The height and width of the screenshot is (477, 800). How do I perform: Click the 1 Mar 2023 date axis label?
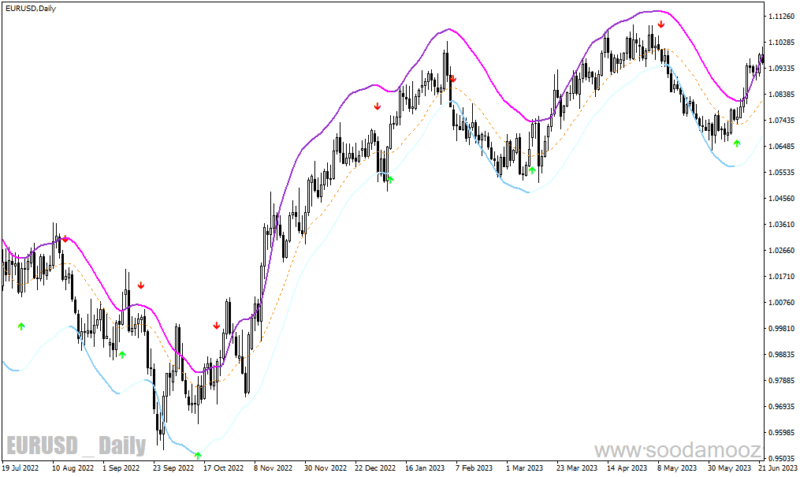(x=524, y=468)
